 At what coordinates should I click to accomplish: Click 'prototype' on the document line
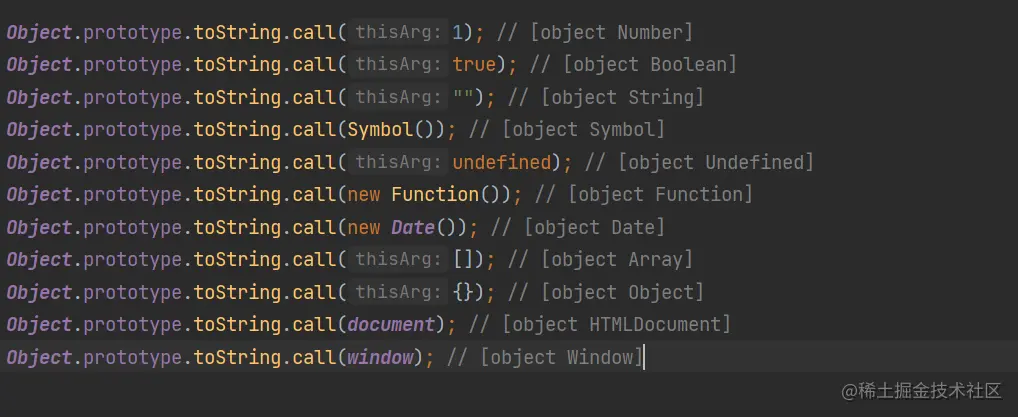click(132, 325)
